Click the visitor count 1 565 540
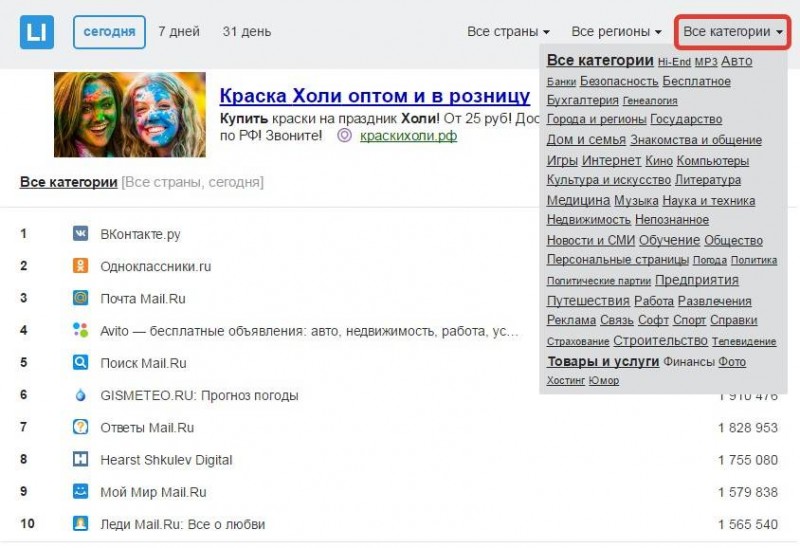800x548 pixels. [x=748, y=524]
